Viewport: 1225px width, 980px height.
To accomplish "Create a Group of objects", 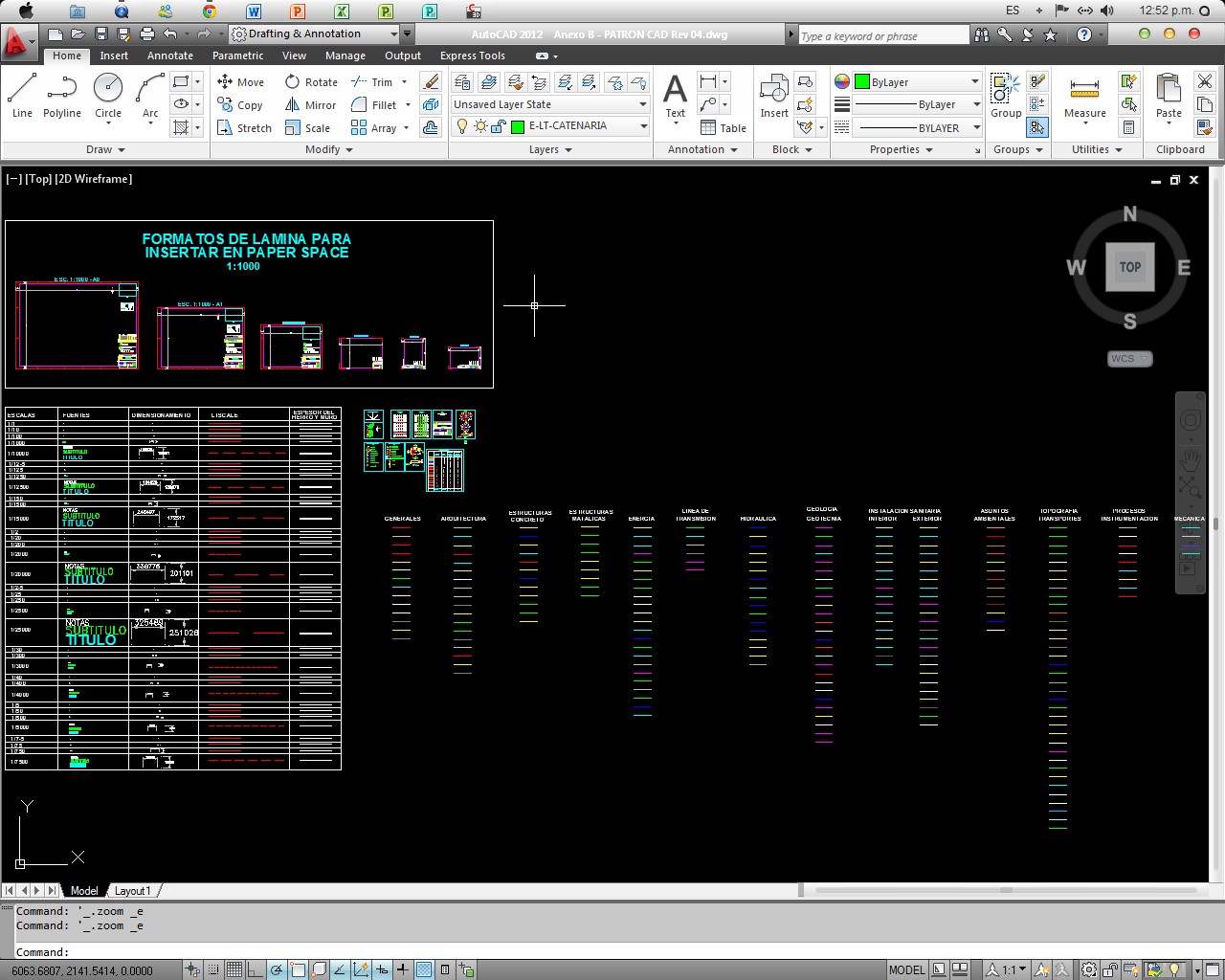I will point(1006,96).
